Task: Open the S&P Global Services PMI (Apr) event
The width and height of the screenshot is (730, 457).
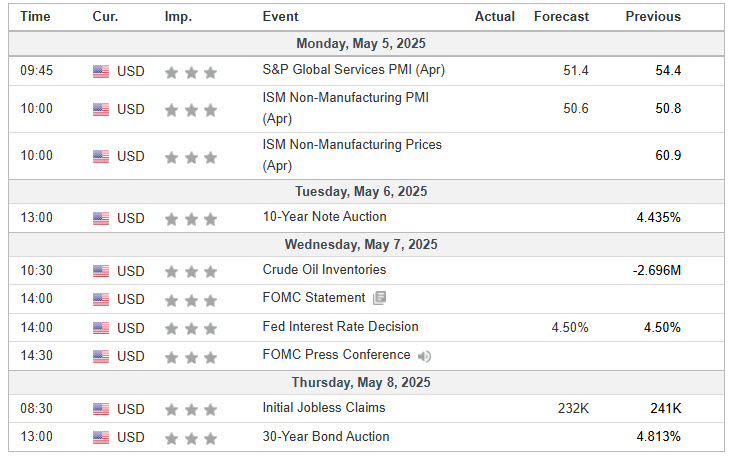Action: (x=353, y=70)
